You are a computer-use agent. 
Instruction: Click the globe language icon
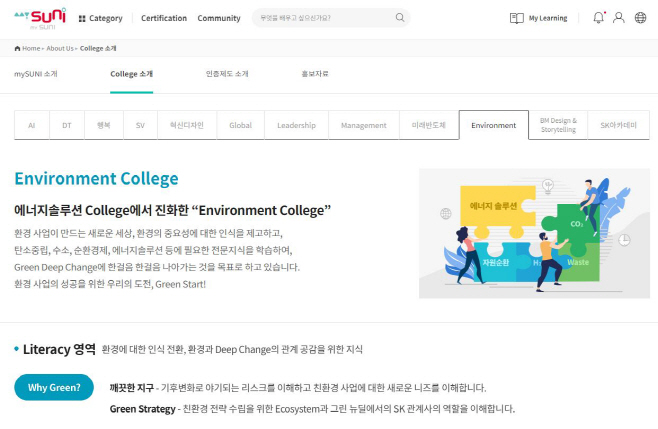[x=640, y=18]
